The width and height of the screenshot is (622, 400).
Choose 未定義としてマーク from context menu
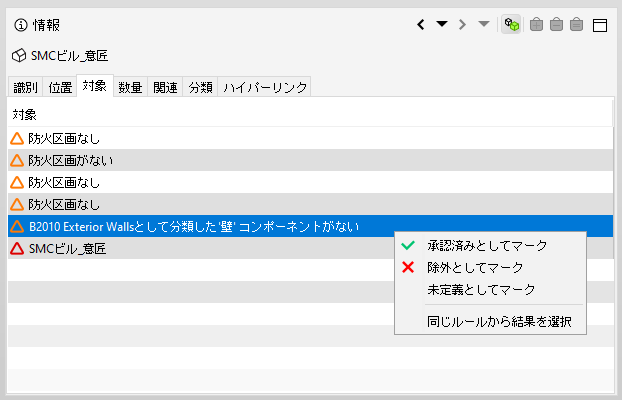click(490, 289)
